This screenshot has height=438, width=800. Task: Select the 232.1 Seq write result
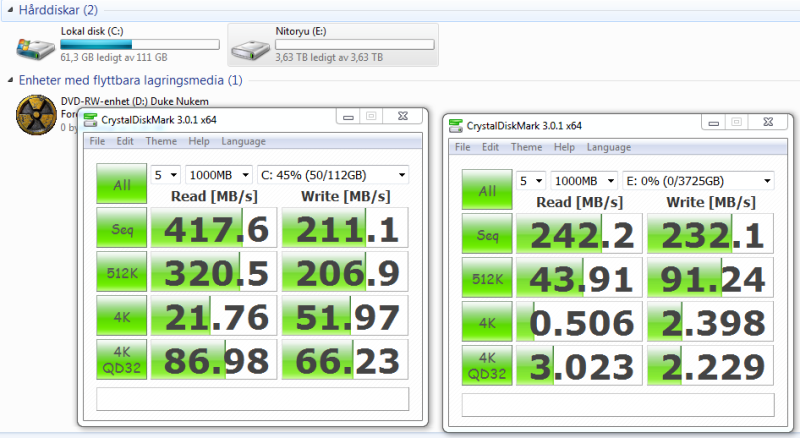pyautogui.click(x=710, y=234)
